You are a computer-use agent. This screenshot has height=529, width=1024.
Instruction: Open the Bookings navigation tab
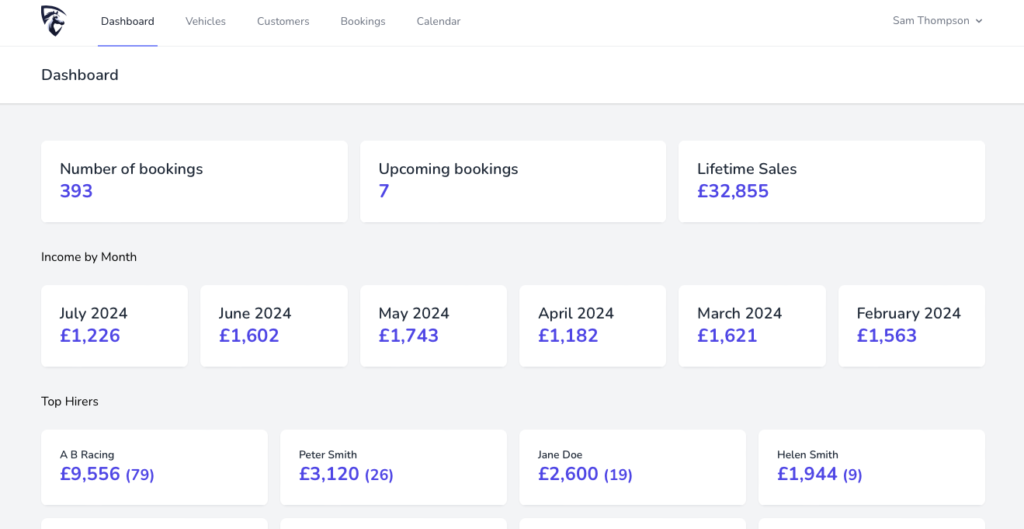pos(363,22)
